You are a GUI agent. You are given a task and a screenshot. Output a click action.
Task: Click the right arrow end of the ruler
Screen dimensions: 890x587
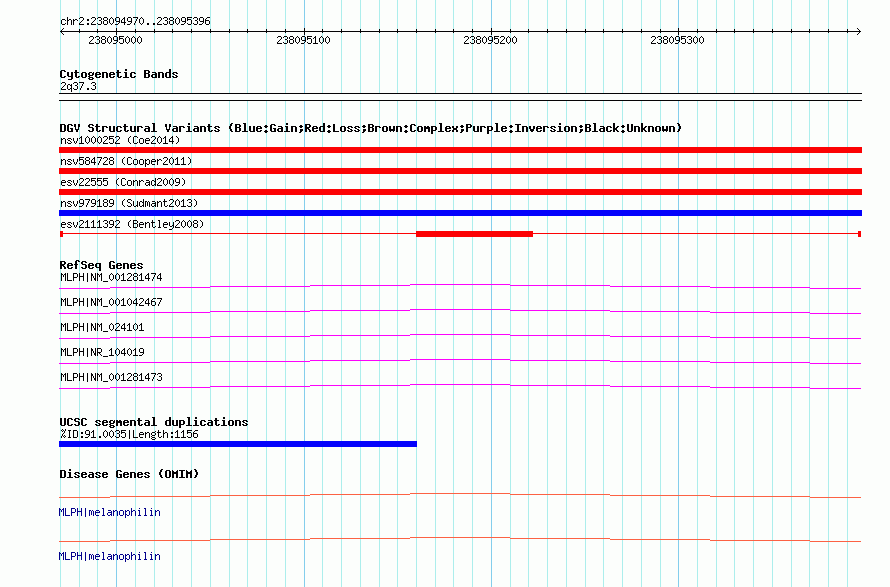[858, 31]
